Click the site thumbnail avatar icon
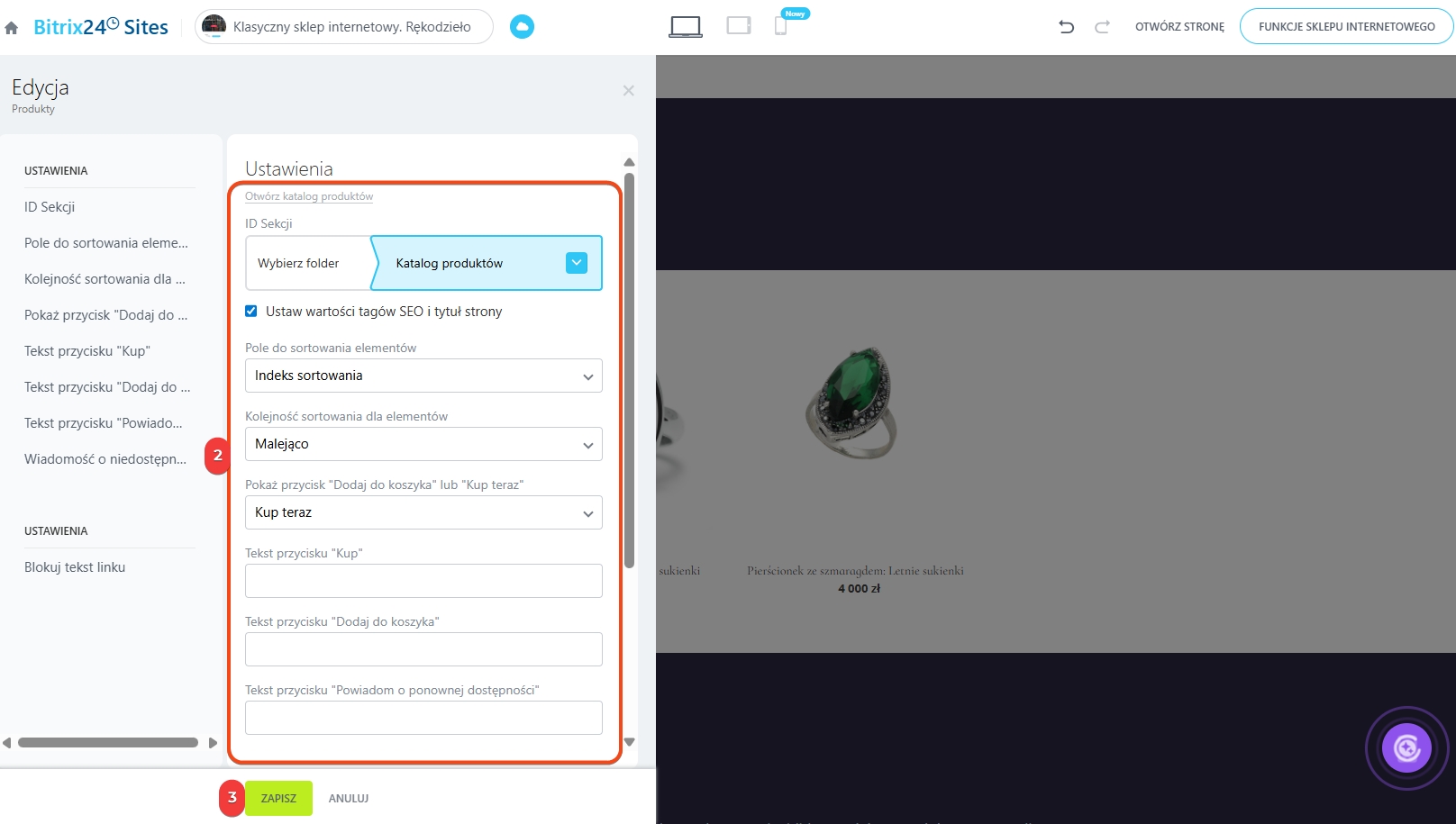 pos(214,26)
